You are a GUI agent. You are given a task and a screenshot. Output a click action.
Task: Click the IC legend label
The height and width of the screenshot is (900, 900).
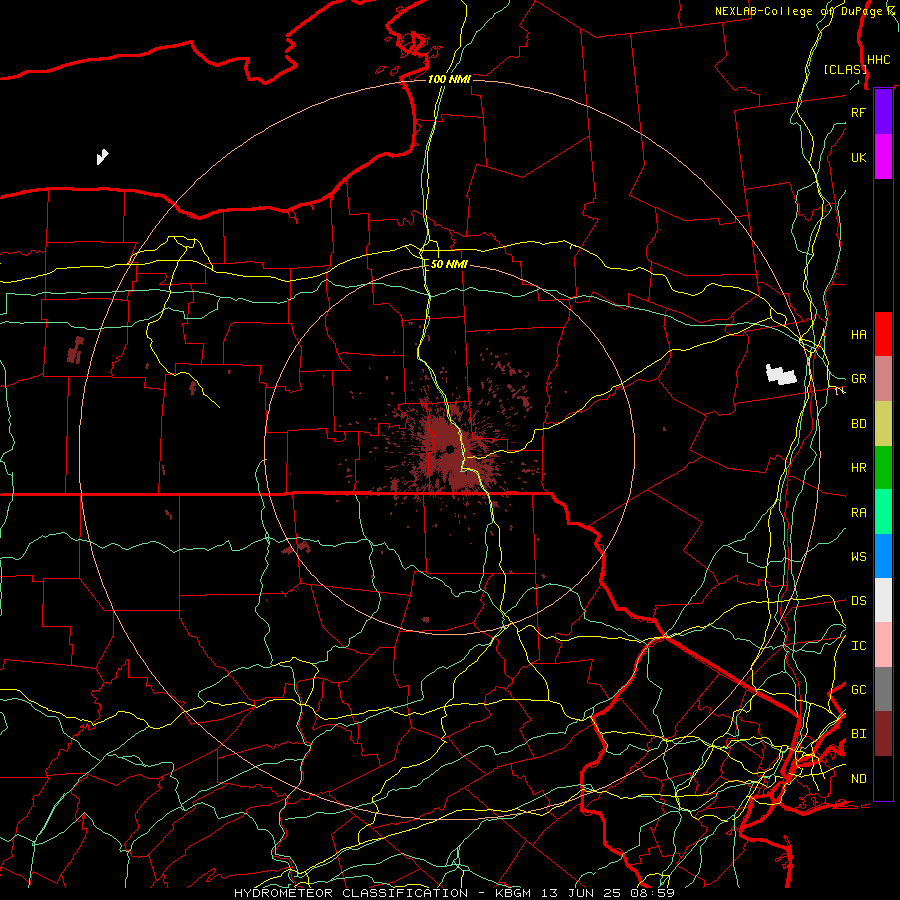[x=858, y=646]
